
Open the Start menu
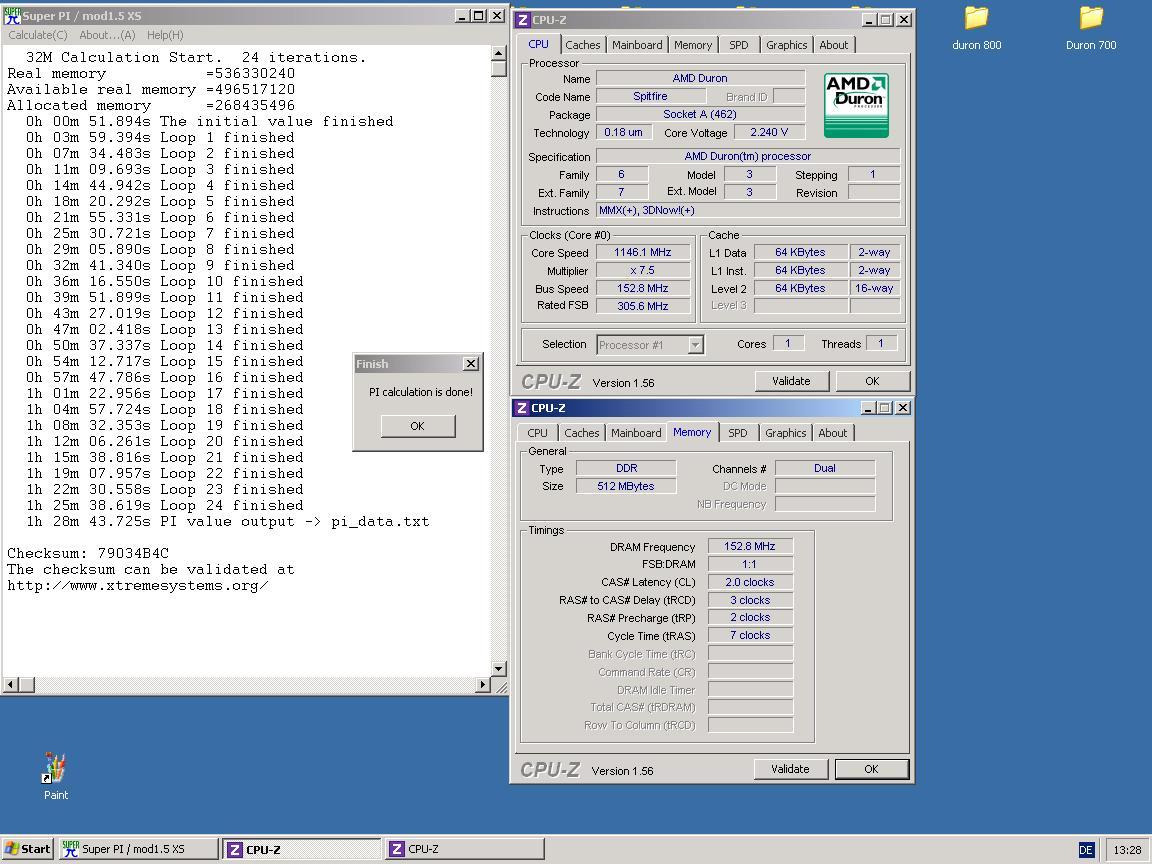pos(27,849)
